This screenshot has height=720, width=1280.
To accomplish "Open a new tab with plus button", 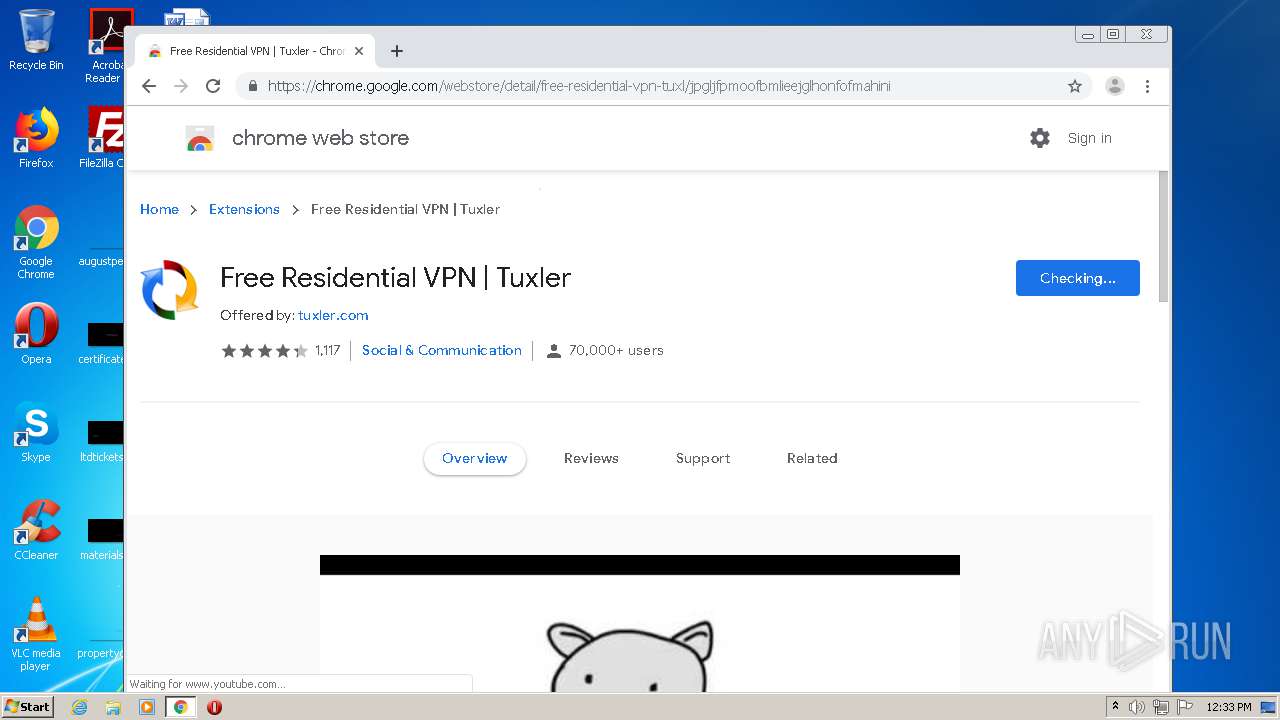I will tap(397, 51).
